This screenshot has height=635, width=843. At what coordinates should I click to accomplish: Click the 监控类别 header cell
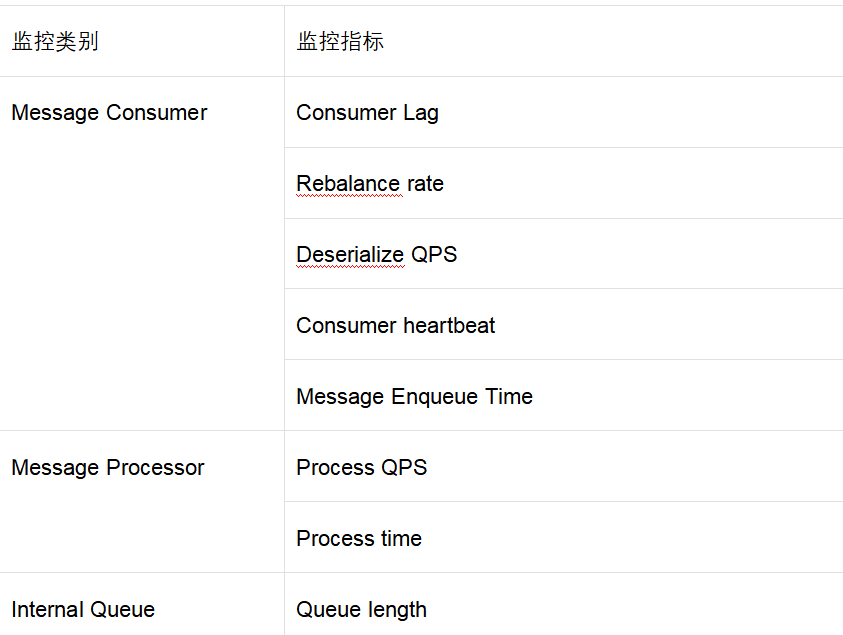click(x=55, y=42)
